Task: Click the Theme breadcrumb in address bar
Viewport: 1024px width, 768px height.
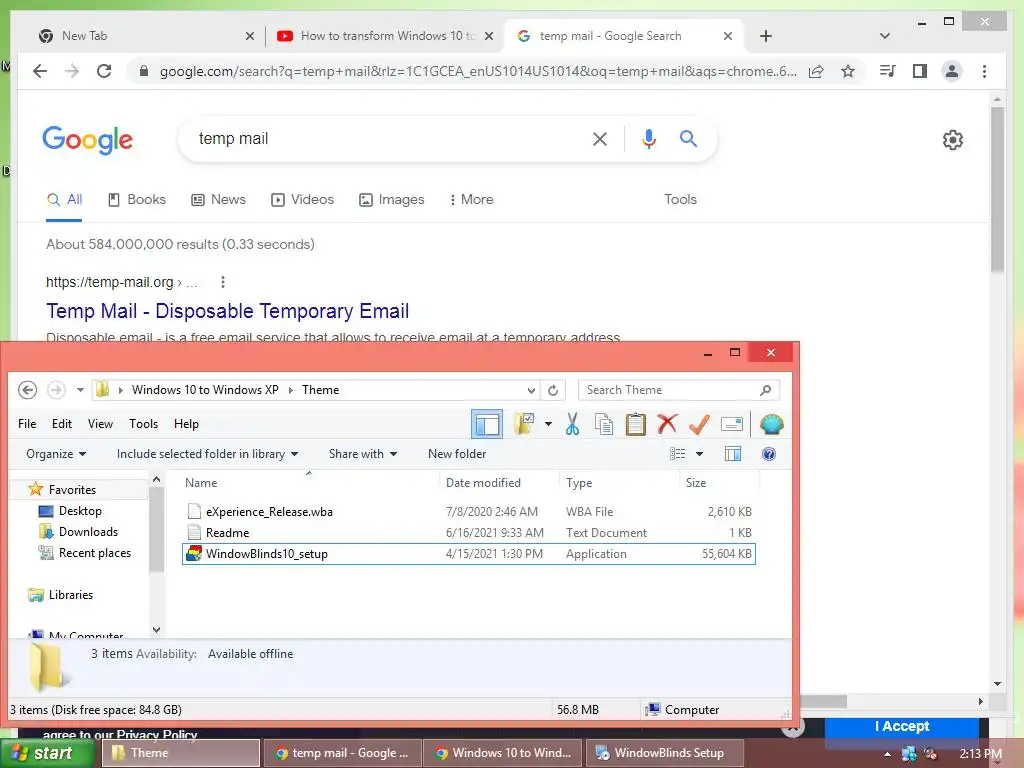Action: [x=321, y=390]
